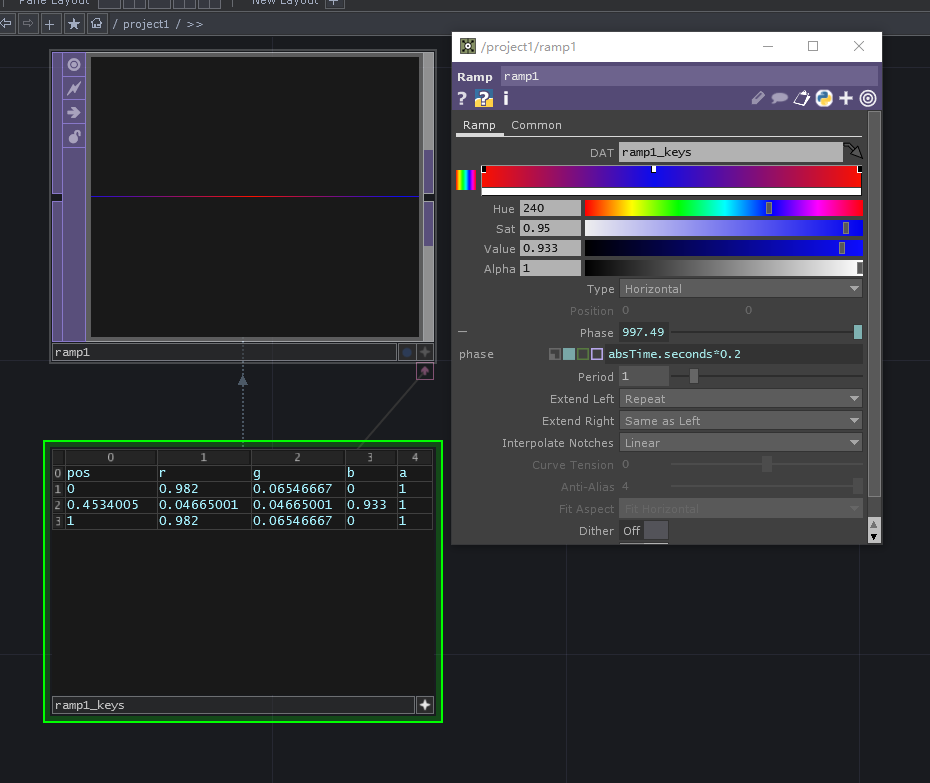Click the lightning bolt icon on the viewer sidebar

pos(73,88)
